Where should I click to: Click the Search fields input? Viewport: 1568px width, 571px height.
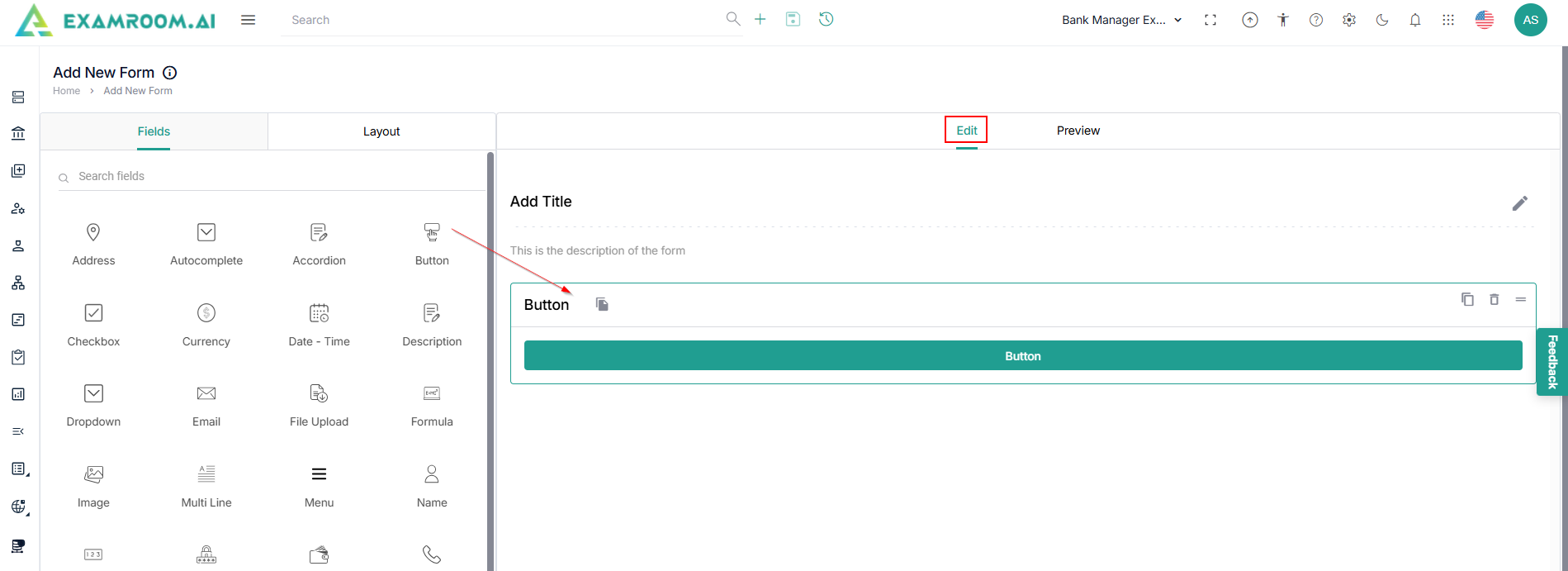(272, 176)
